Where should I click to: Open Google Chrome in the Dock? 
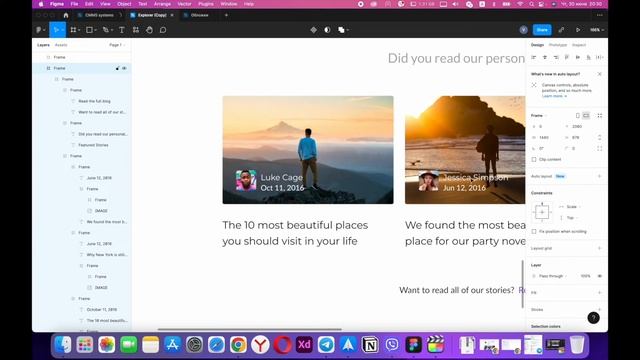click(x=238, y=344)
